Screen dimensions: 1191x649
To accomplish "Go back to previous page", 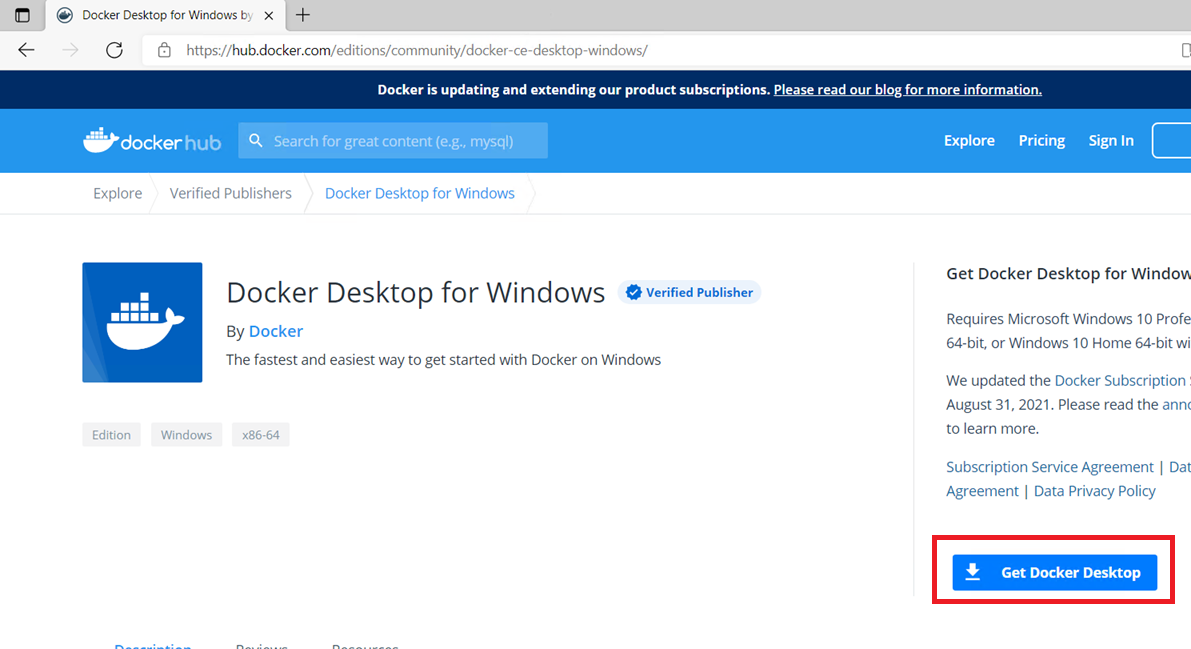I will click(27, 50).
